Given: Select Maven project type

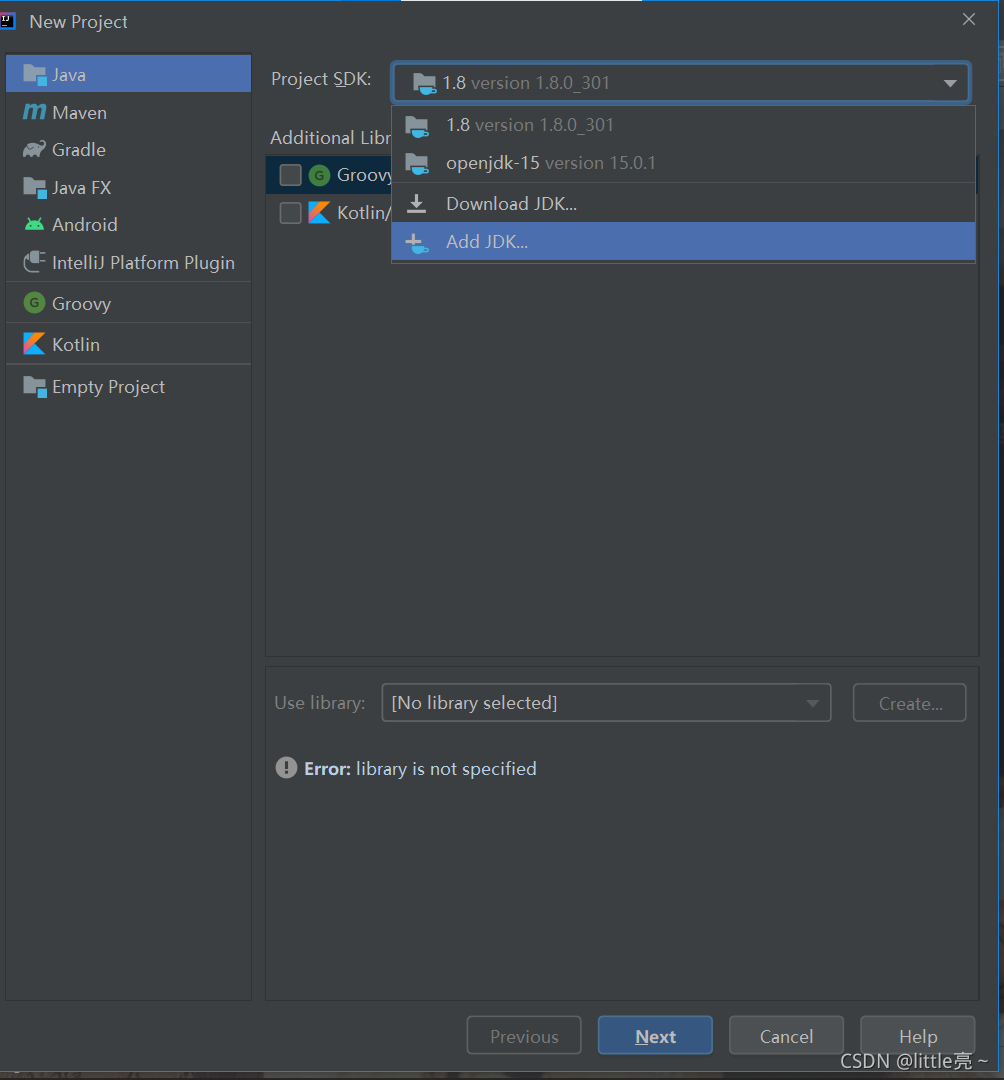Looking at the screenshot, I should click(x=128, y=112).
